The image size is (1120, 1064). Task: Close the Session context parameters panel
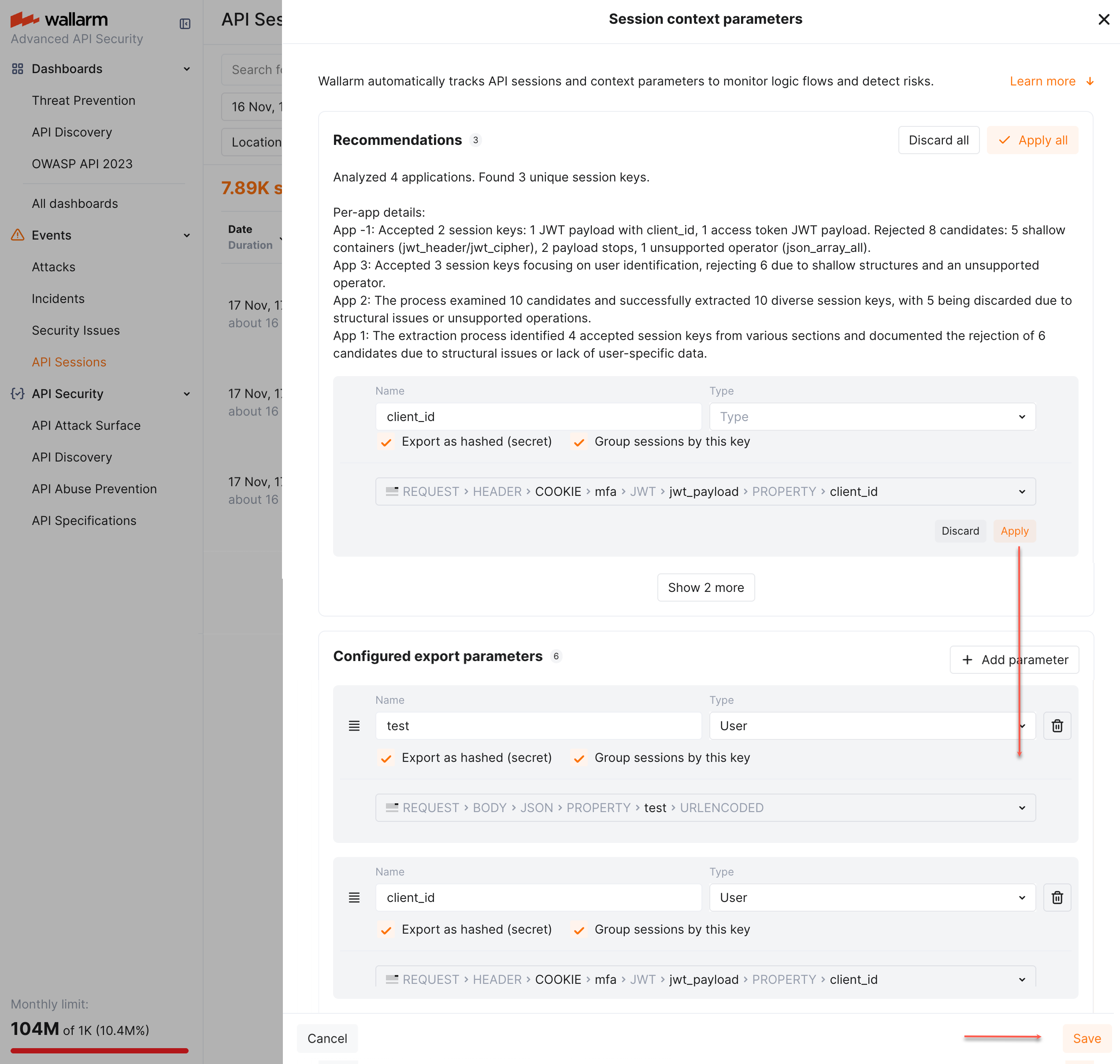pyautogui.click(x=1104, y=20)
